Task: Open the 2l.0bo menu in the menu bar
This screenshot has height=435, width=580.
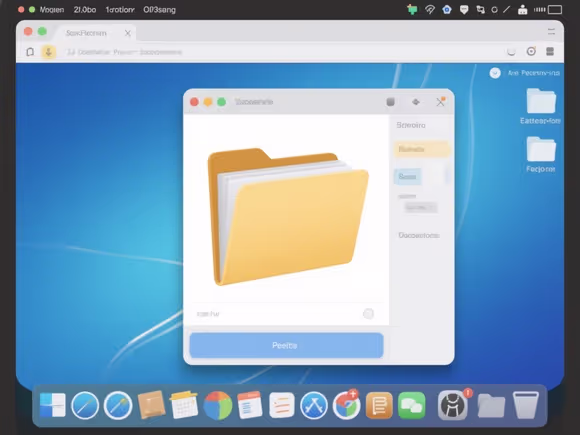Action: [x=85, y=10]
